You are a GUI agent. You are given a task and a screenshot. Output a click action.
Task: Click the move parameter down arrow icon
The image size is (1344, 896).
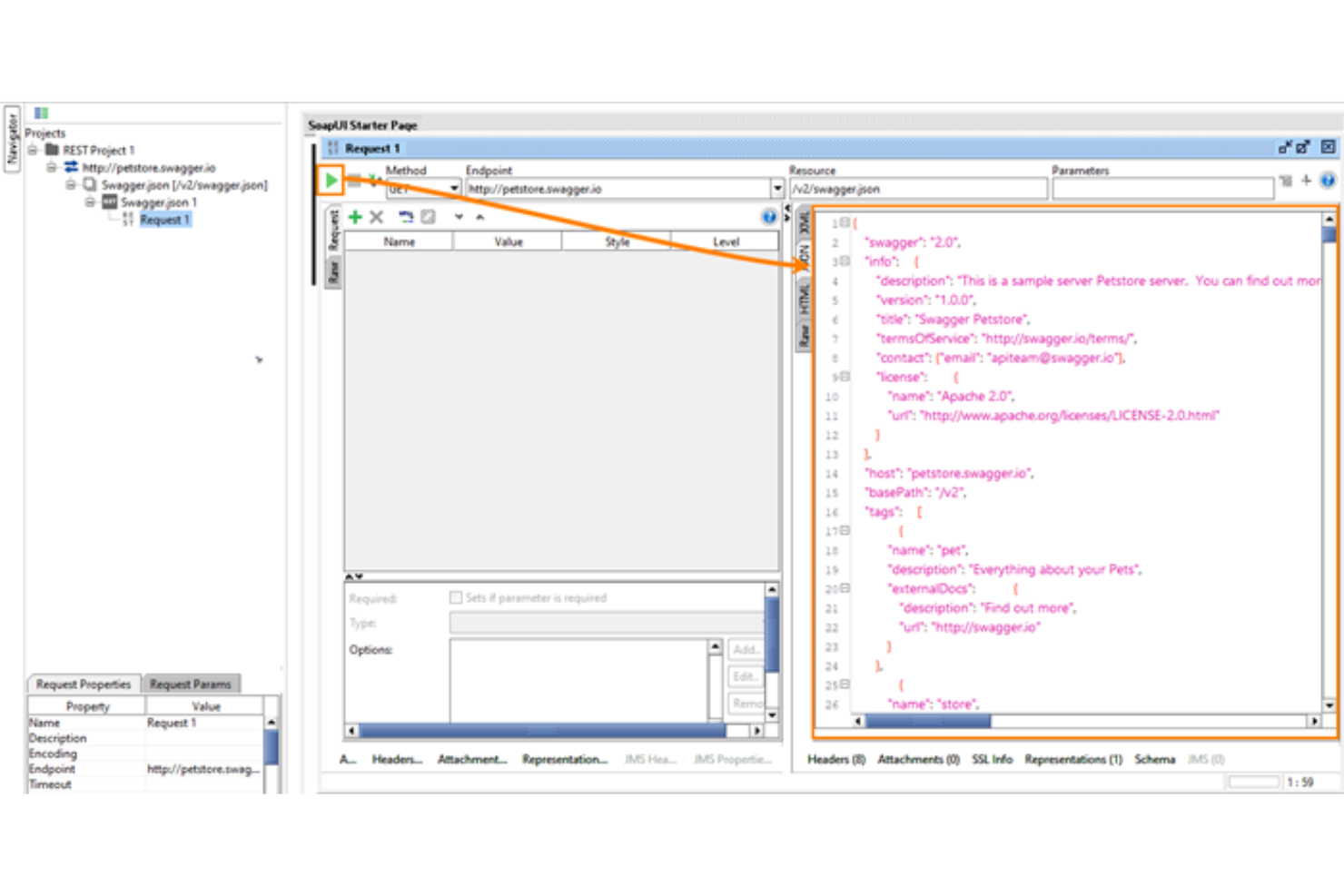[459, 217]
